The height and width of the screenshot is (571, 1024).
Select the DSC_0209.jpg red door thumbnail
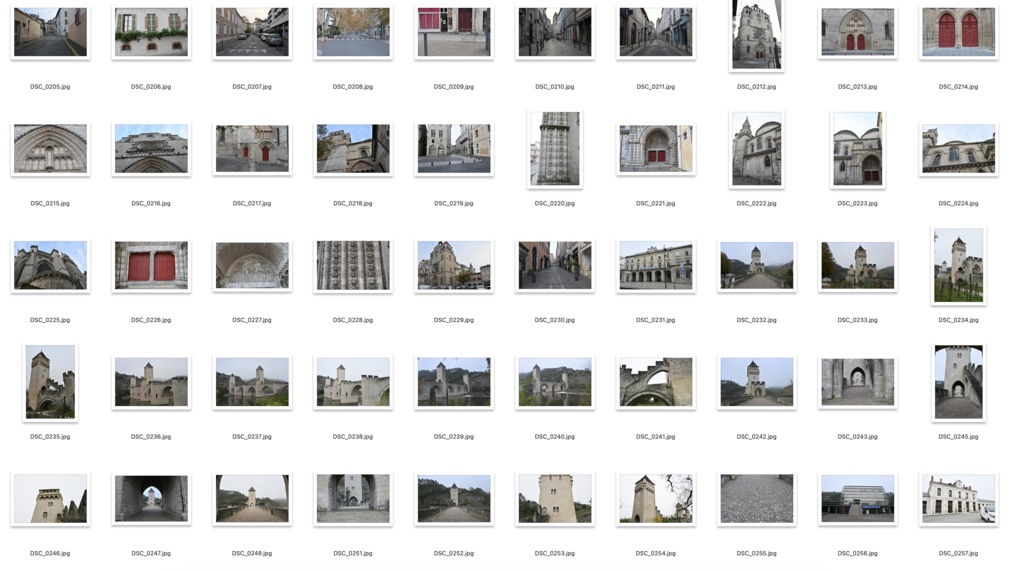coord(454,32)
